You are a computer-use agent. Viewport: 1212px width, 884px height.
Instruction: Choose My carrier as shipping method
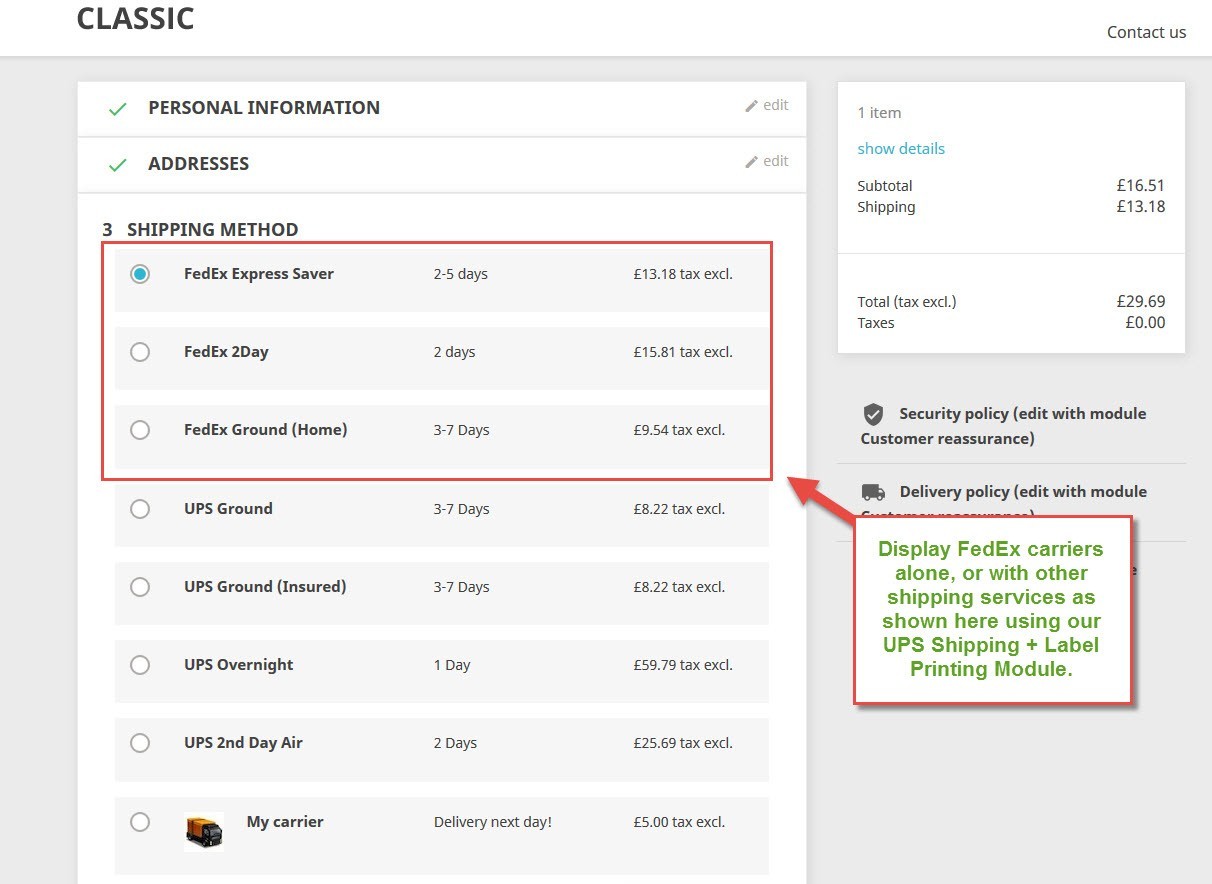[140, 822]
